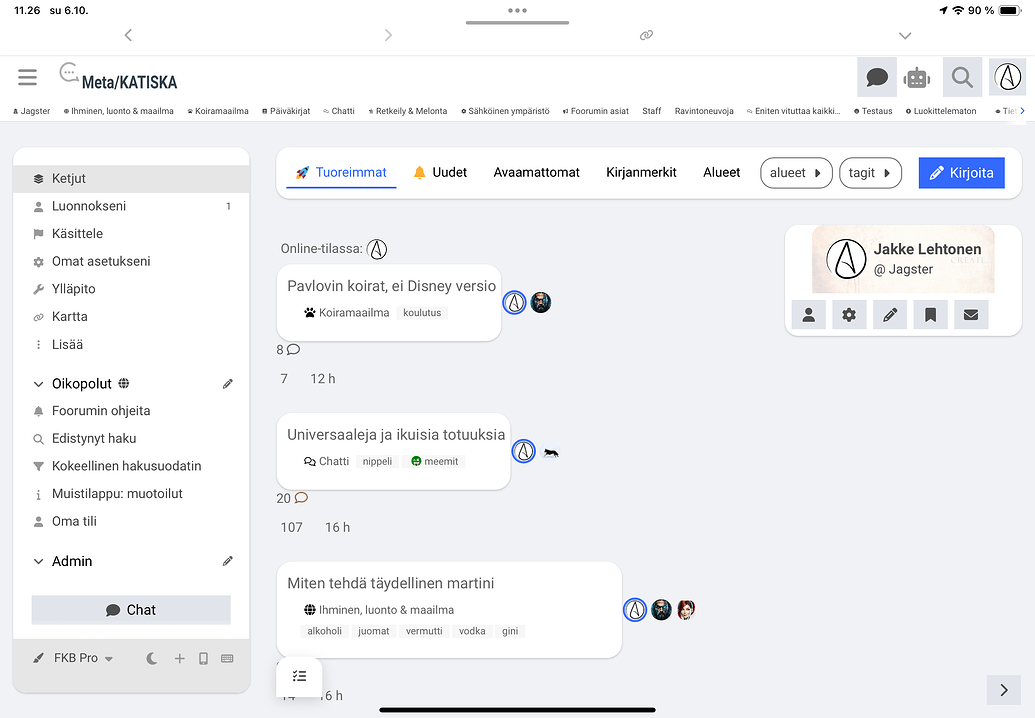1035x718 pixels.
Task: Expand the alueet filter dropdown
Action: click(796, 173)
